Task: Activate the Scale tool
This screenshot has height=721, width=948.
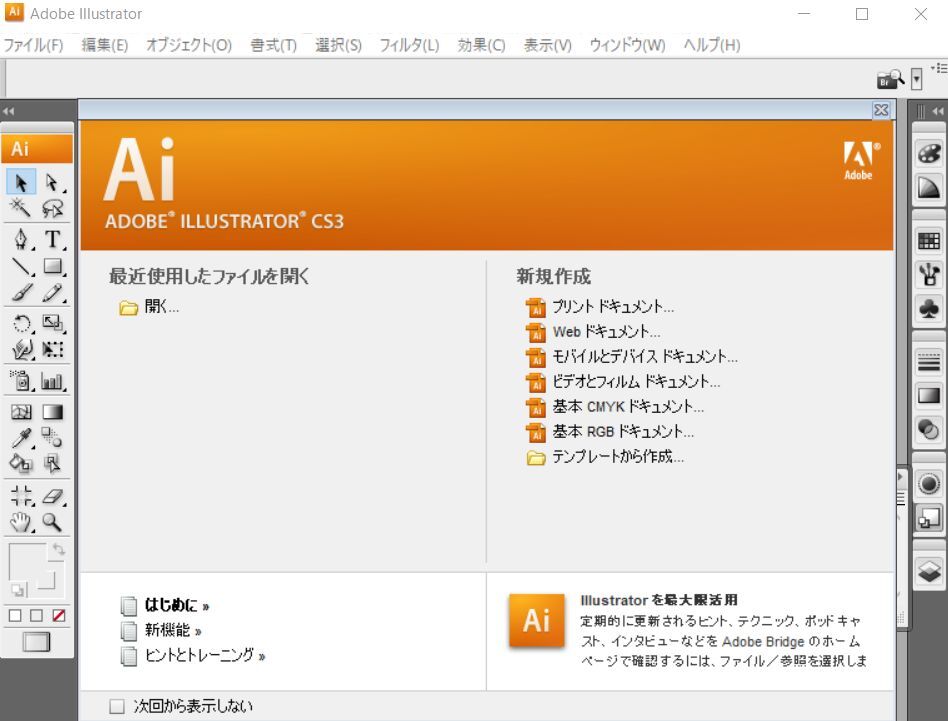Action: (x=53, y=323)
